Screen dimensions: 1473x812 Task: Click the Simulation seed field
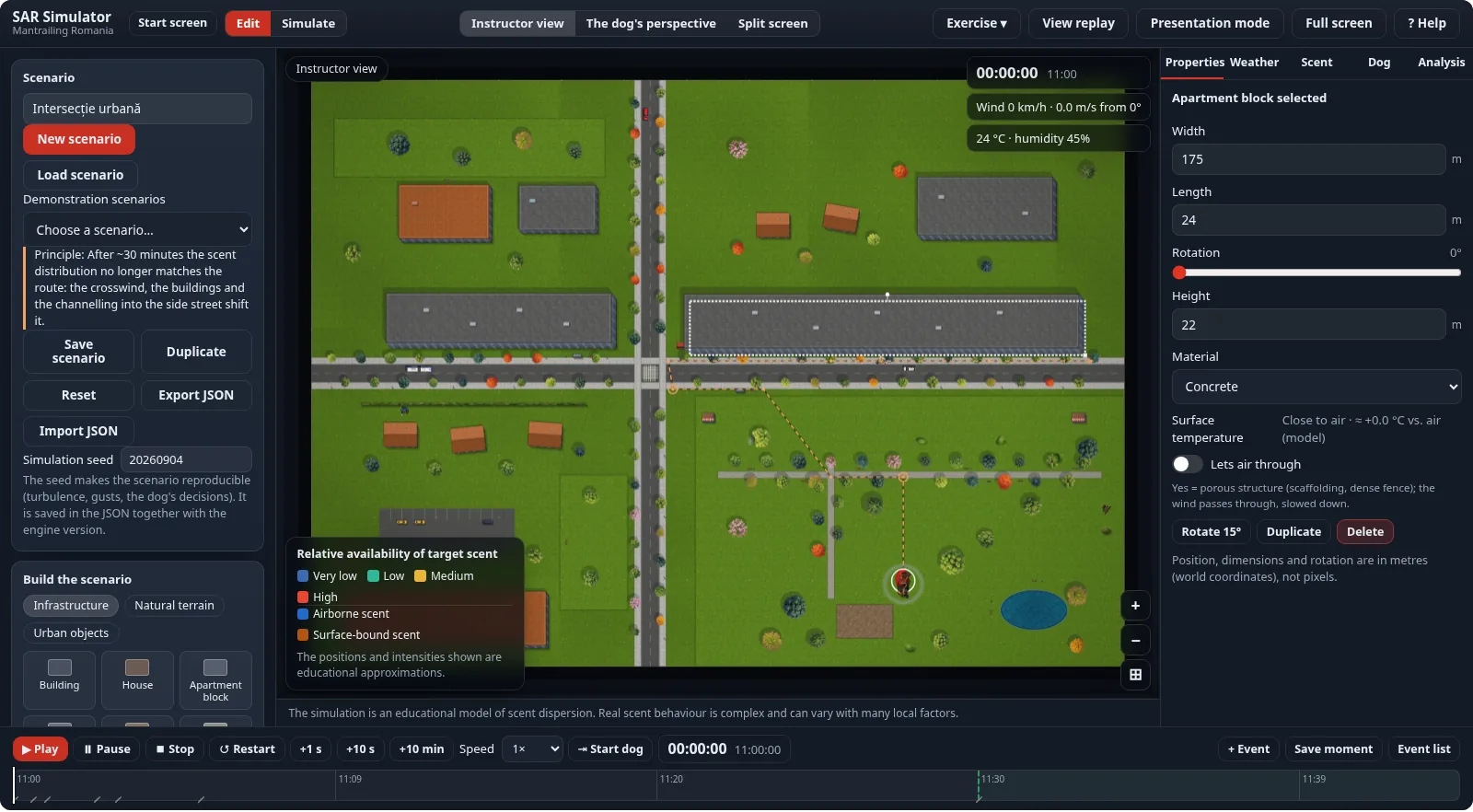click(186, 459)
